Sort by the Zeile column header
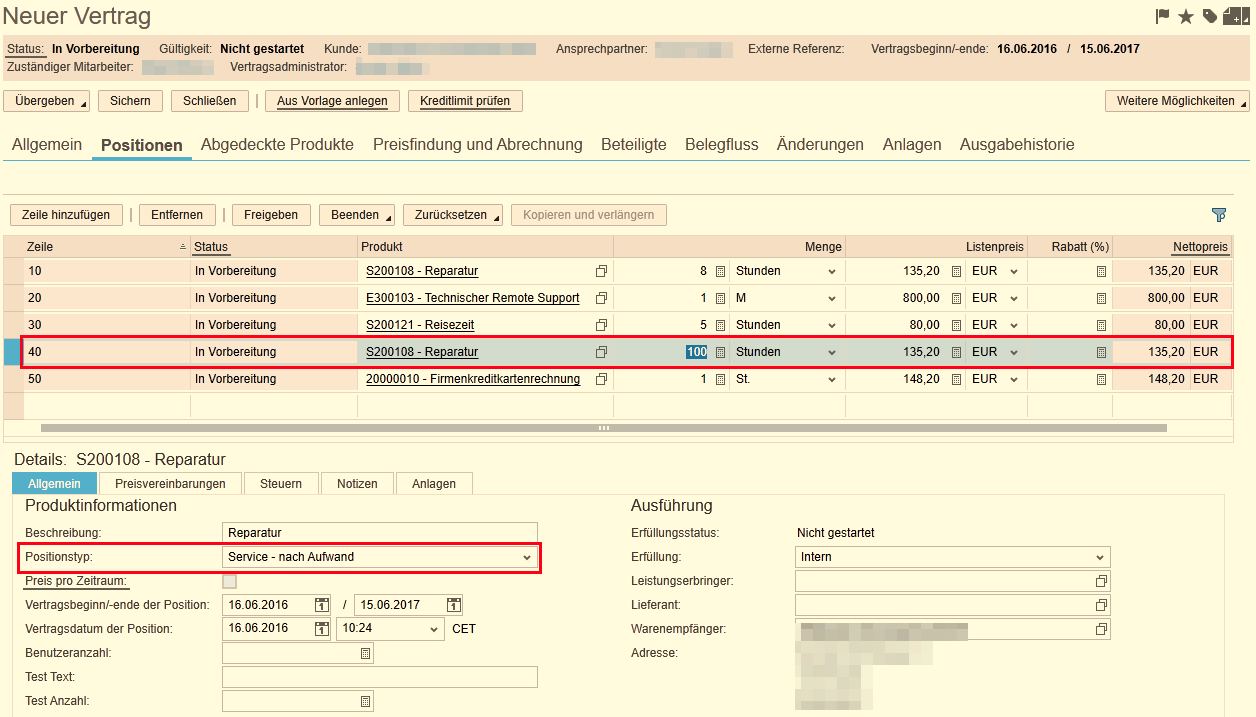 point(106,246)
